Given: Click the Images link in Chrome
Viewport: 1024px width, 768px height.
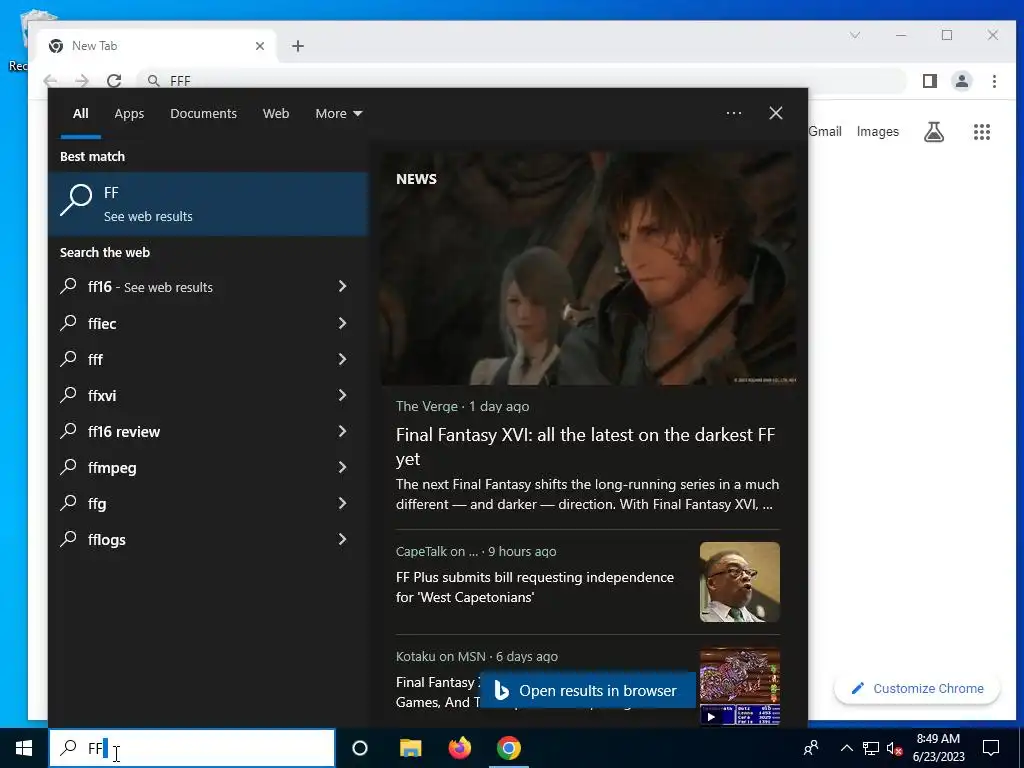Looking at the screenshot, I should click(x=878, y=132).
